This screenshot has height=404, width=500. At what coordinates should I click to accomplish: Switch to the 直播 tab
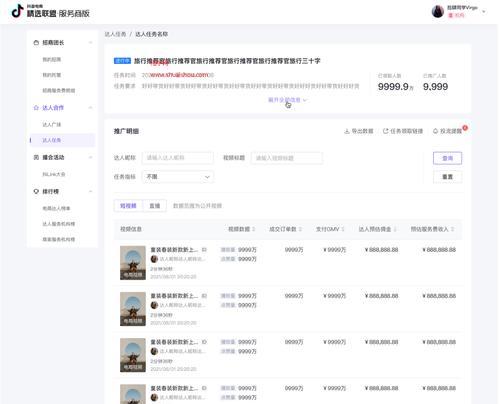154,206
